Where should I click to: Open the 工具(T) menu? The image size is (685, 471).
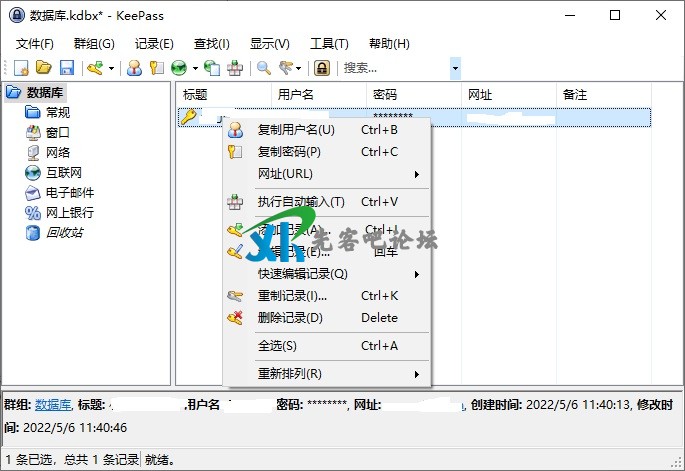click(x=329, y=44)
